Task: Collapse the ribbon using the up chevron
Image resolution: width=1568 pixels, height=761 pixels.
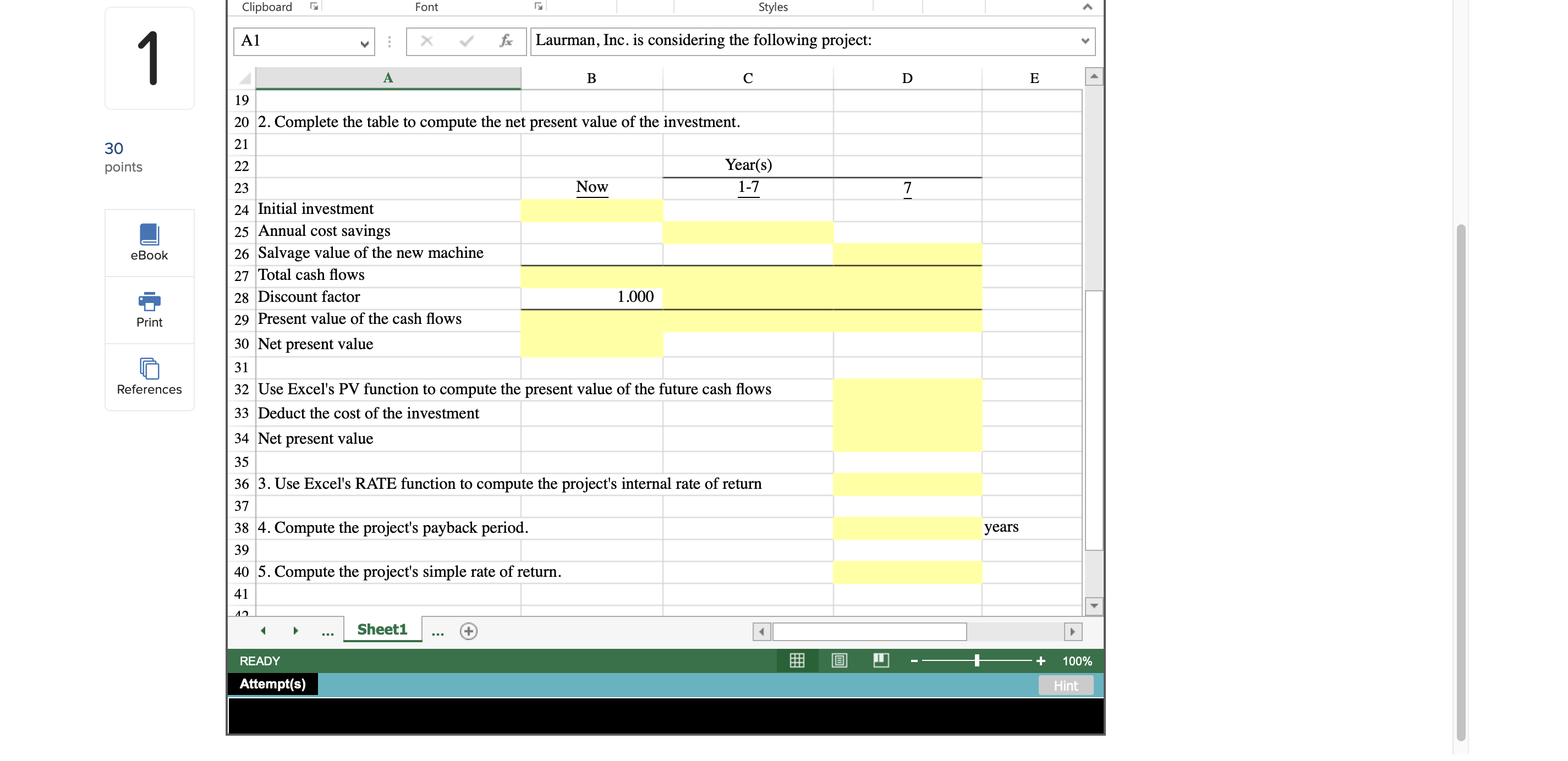Action: pos(1088,7)
